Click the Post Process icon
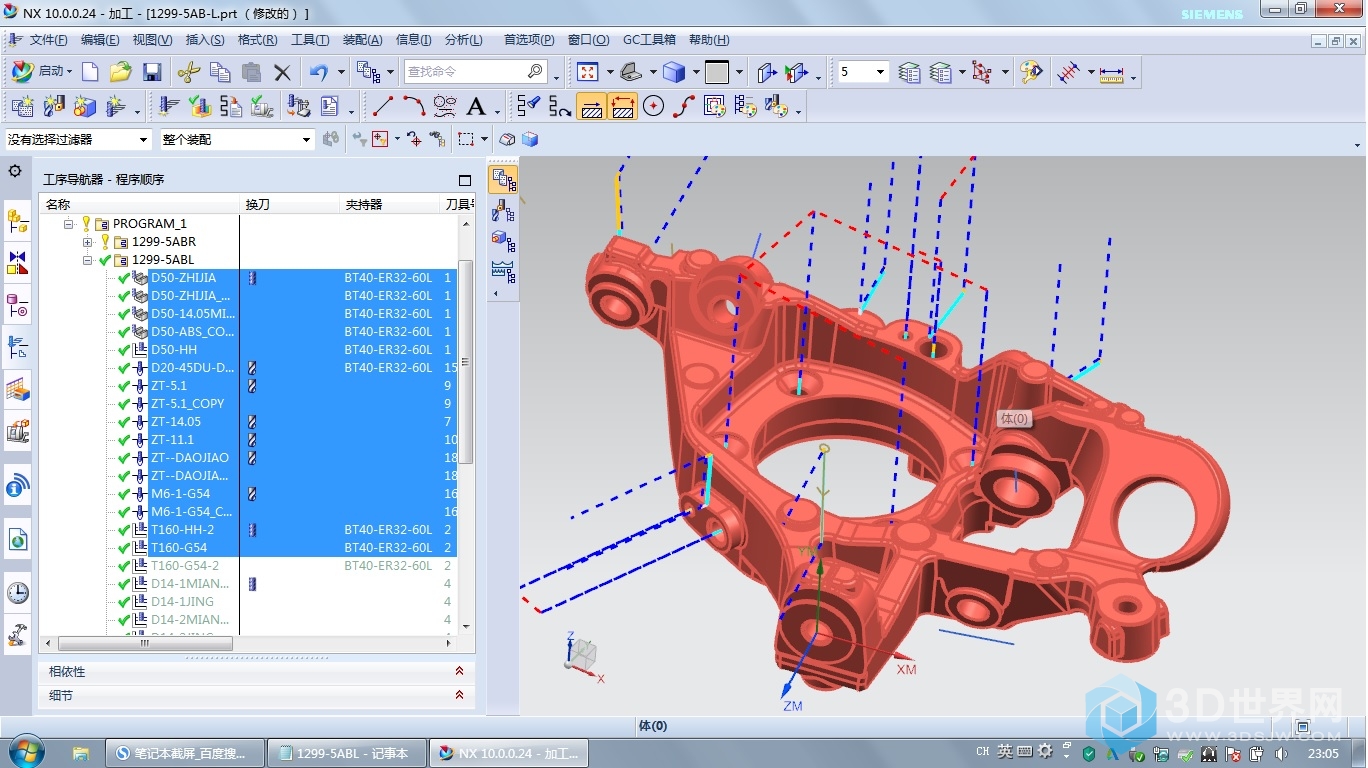Screen dimensions: 1368x768 coord(298,106)
